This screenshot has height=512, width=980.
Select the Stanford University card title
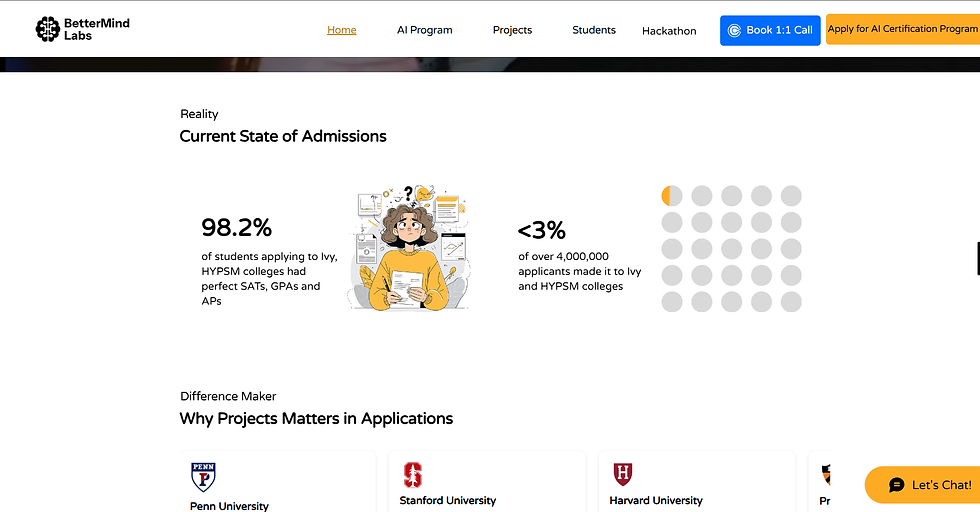coord(448,500)
